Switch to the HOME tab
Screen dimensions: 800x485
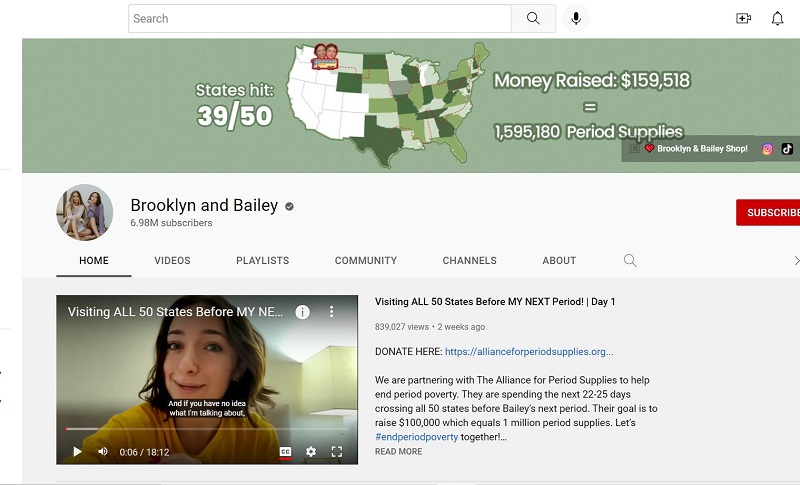point(94,261)
